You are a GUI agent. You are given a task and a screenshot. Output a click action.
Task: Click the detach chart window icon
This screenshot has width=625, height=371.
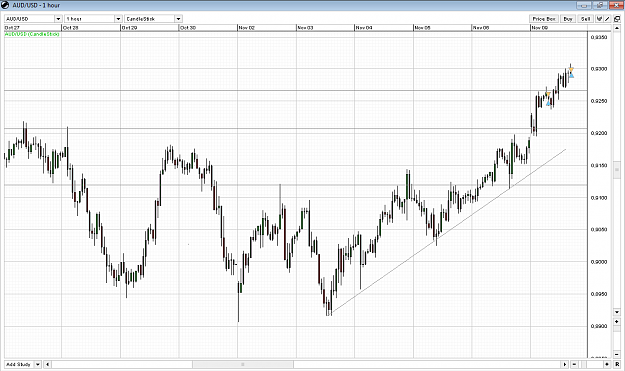coord(617,19)
